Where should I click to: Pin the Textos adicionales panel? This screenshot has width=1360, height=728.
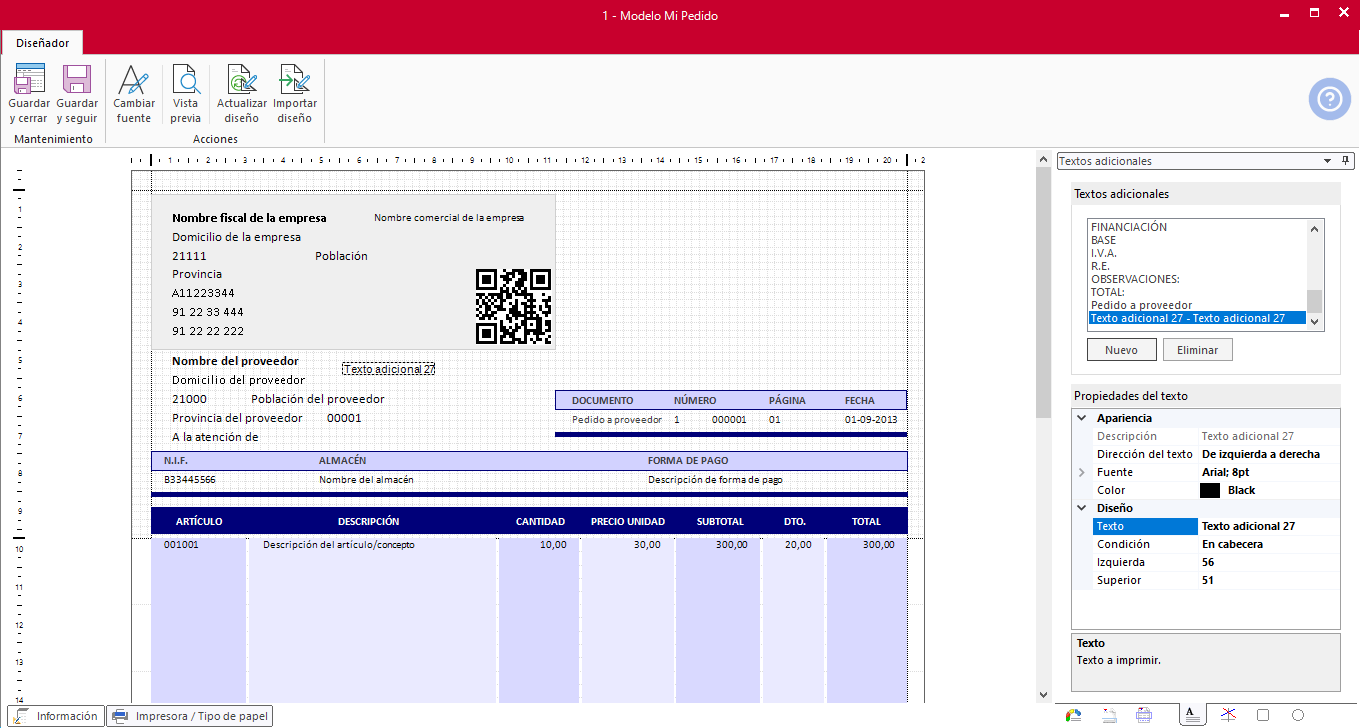click(x=1345, y=160)
